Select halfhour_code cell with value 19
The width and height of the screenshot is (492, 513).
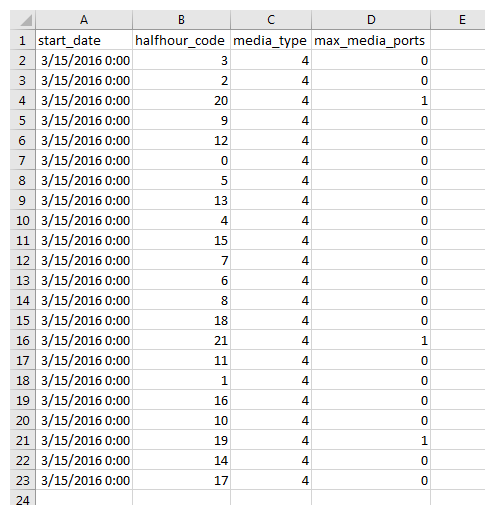click(x=181, y=440)
